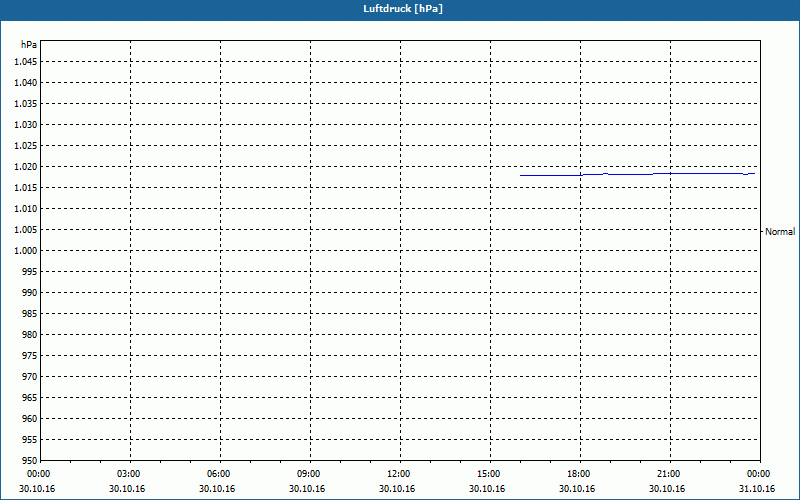800x500 pixels.
Task: Click the 30.10.16 date under 18:00
Action: click(577, 489)
